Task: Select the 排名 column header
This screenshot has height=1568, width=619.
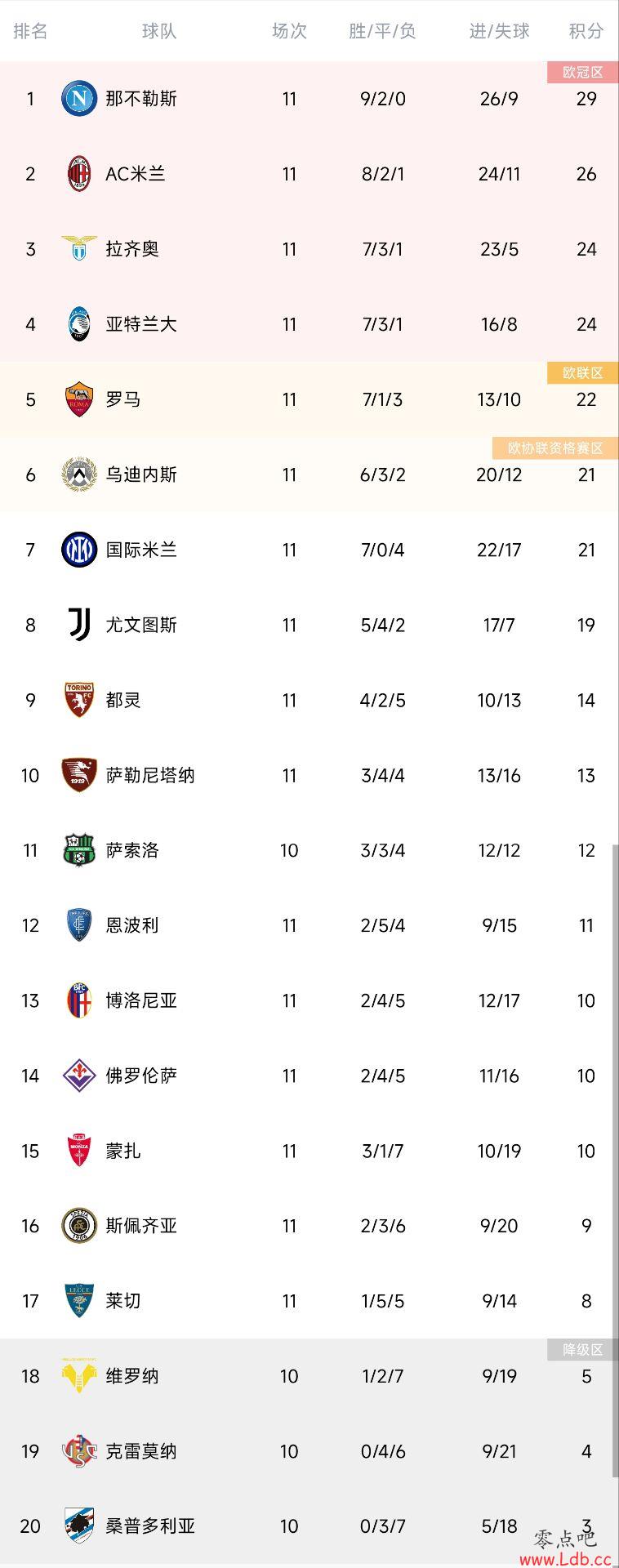Action: tap(31, 31)
